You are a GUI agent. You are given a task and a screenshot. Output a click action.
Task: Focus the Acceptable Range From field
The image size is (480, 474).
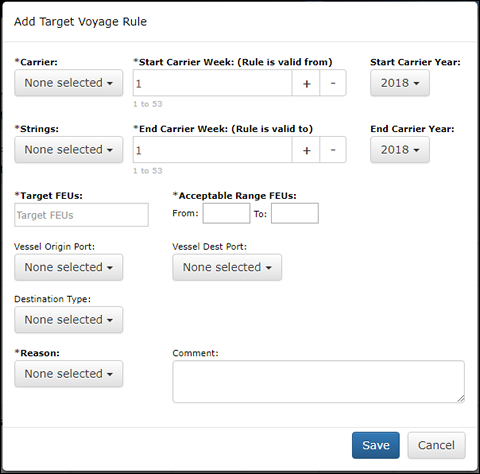(x=226, y=213)
